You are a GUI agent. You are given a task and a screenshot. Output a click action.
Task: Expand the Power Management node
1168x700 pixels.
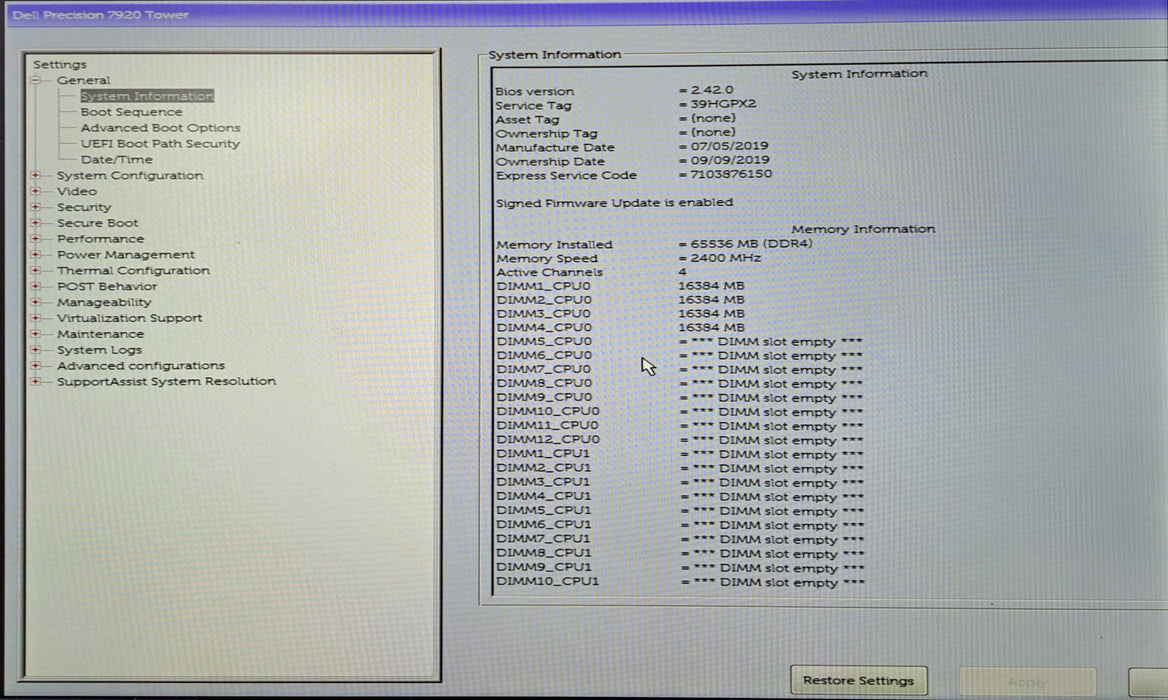[35, 254]
